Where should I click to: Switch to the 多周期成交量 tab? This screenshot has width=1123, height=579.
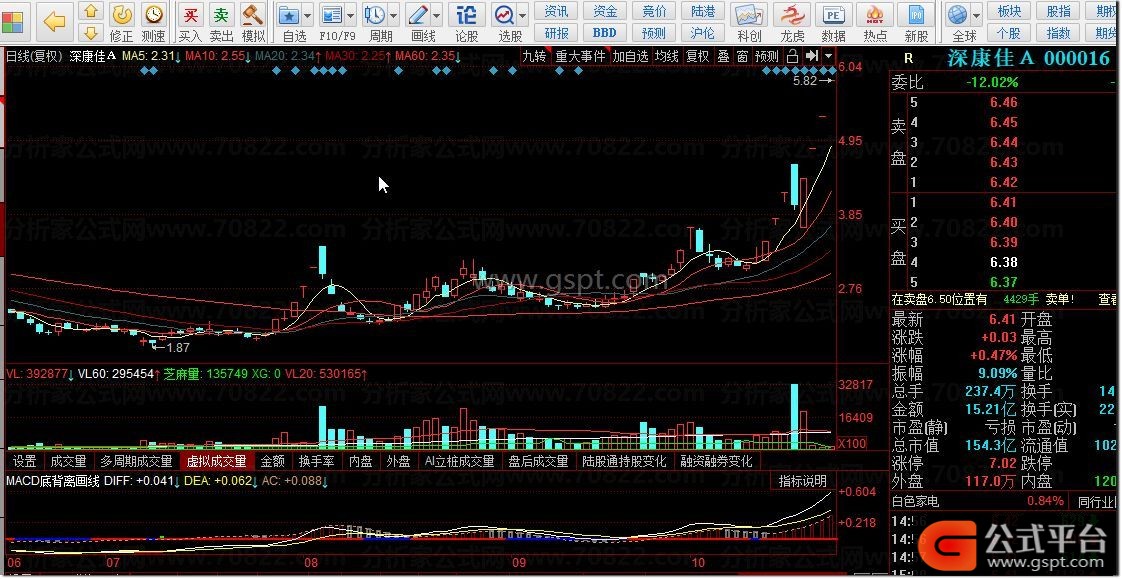136,461
